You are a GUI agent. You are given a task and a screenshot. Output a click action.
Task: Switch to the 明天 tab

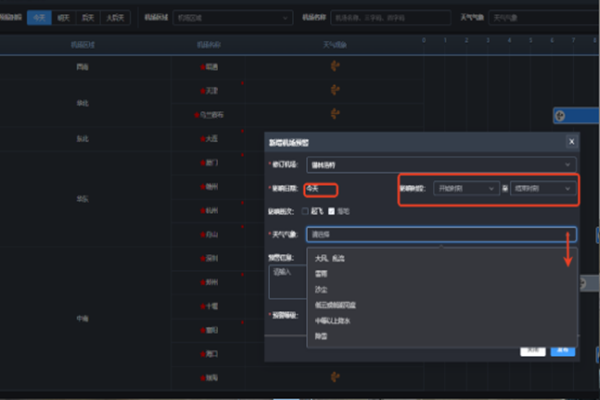[64, 17]
